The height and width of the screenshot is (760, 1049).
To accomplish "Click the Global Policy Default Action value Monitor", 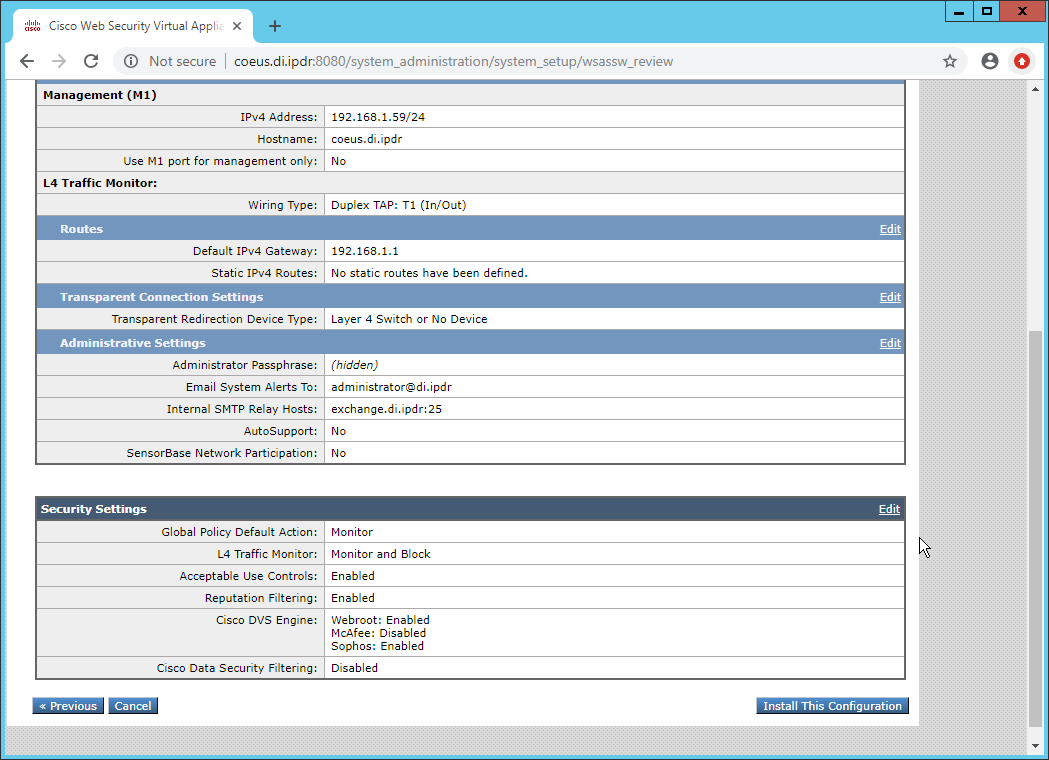I will point(352,533).
